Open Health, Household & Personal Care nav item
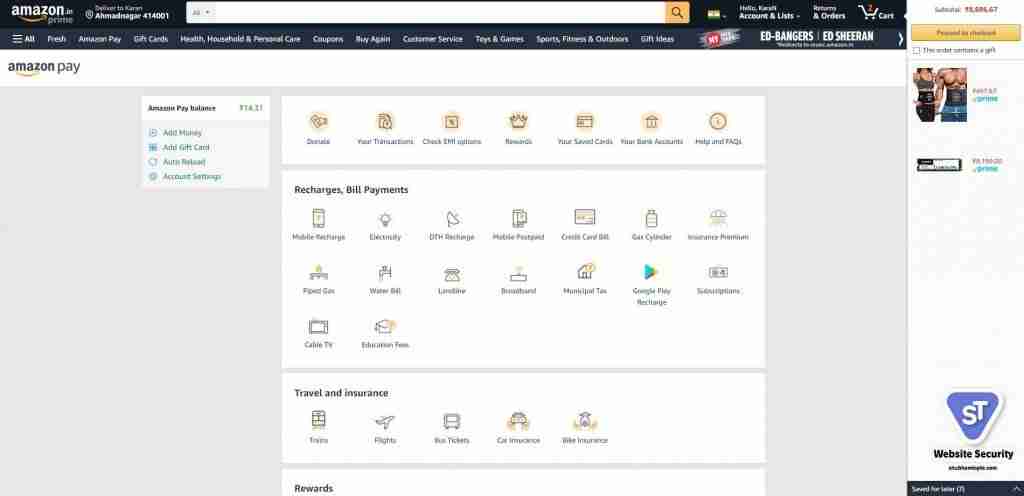 click(240, 39)
